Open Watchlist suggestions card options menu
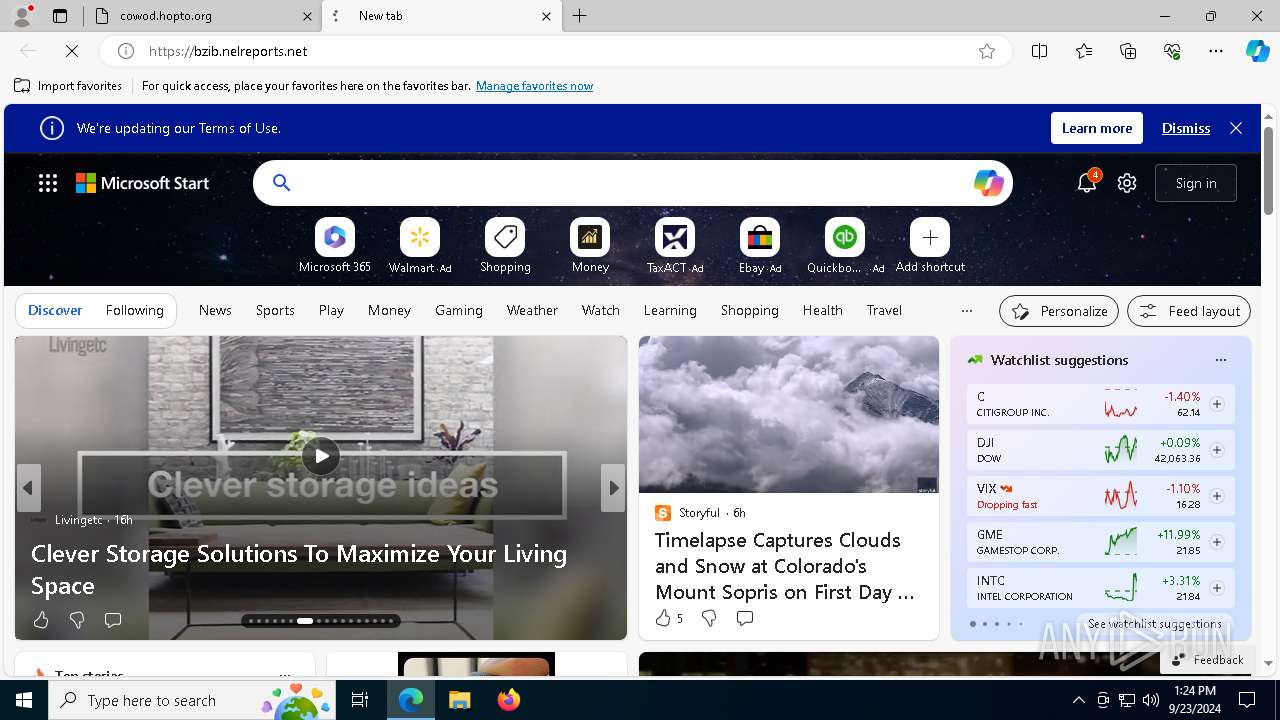This screenshot has width=1280, height=720. (1220, 360)
